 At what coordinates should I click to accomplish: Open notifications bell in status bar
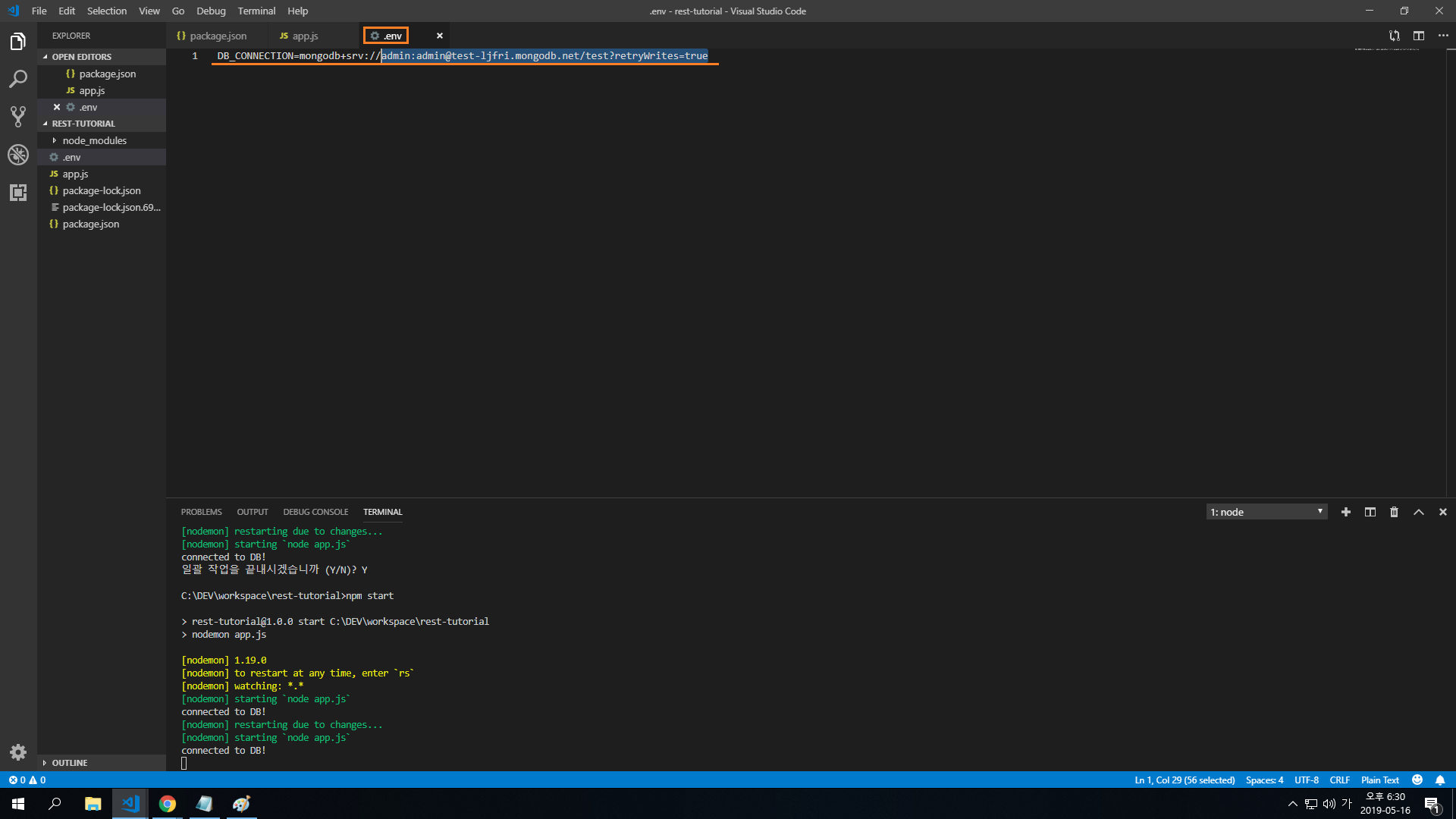[x=1440, y=780]
